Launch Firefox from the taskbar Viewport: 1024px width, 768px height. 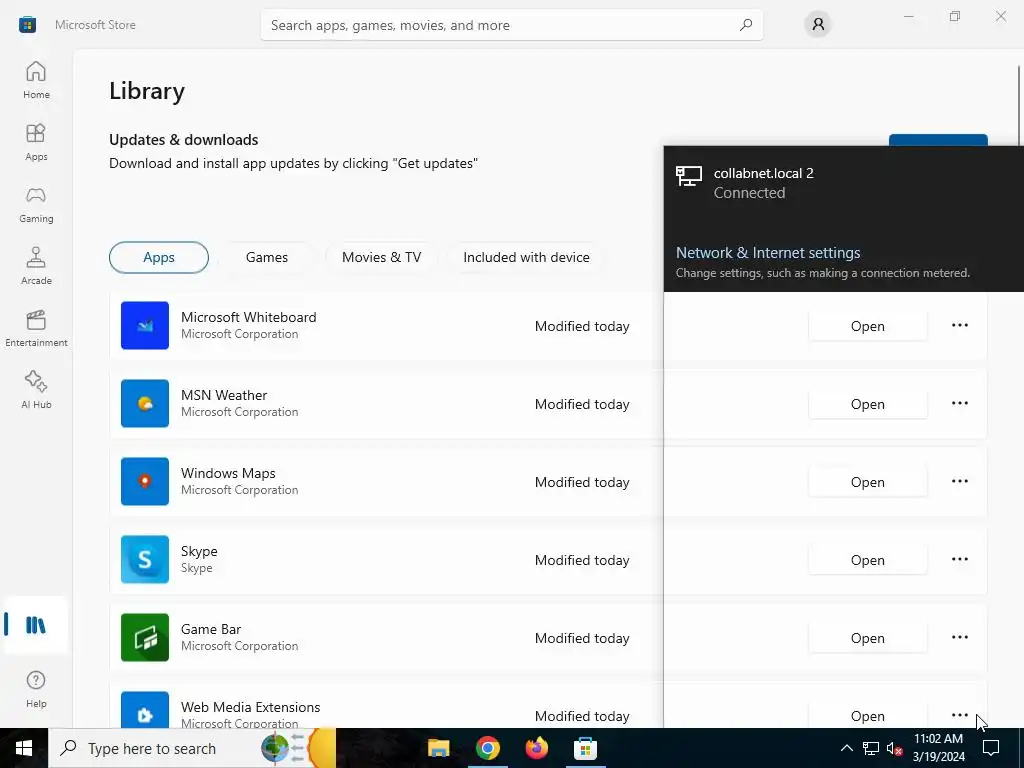point(537,748)
